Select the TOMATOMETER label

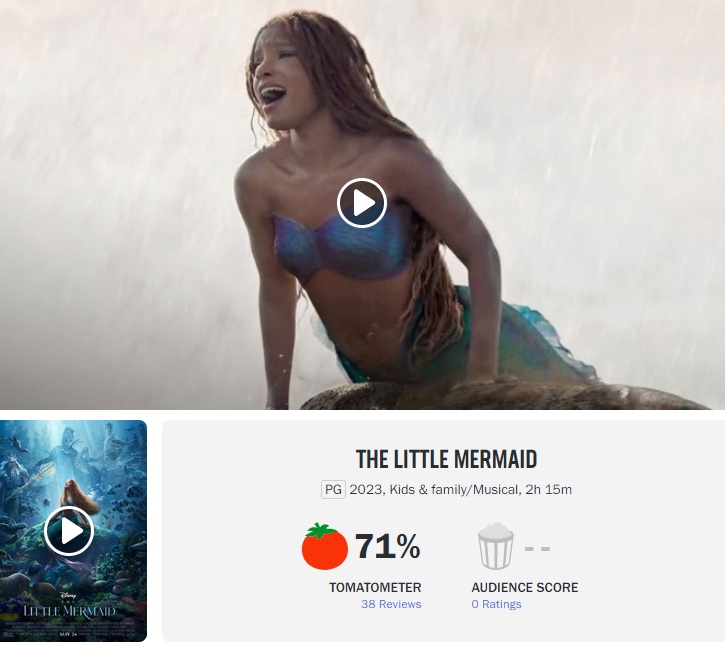point(375,588)
